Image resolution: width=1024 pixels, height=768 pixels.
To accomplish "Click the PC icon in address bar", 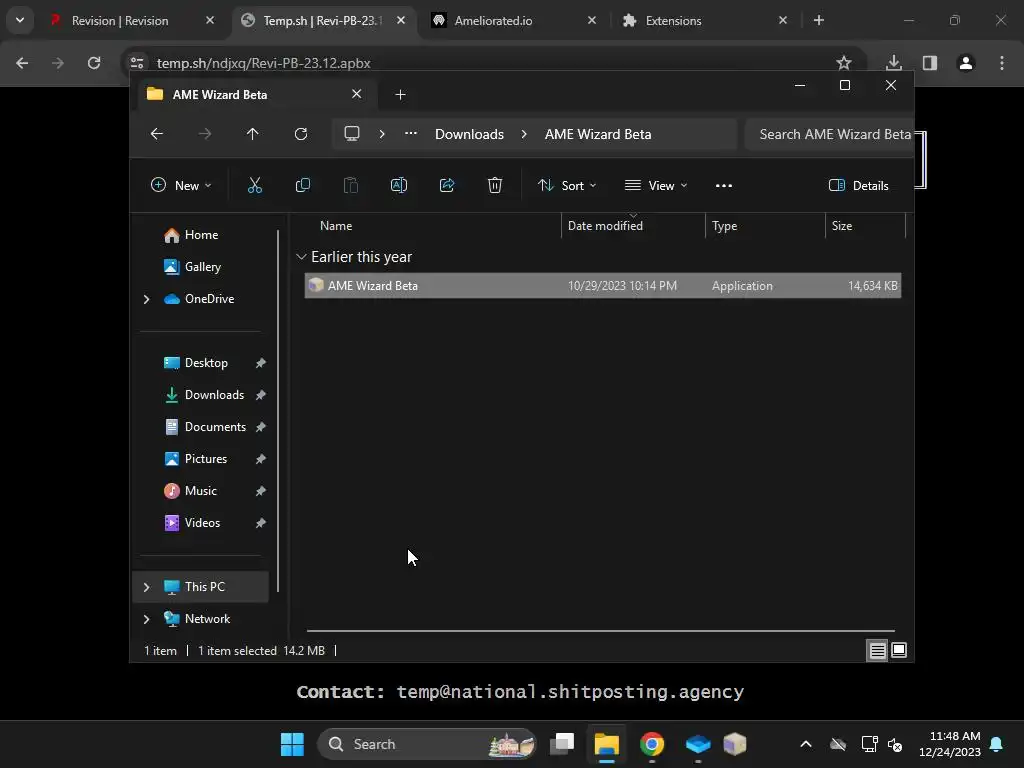I will pyautogui.click(x=352, y=134).
